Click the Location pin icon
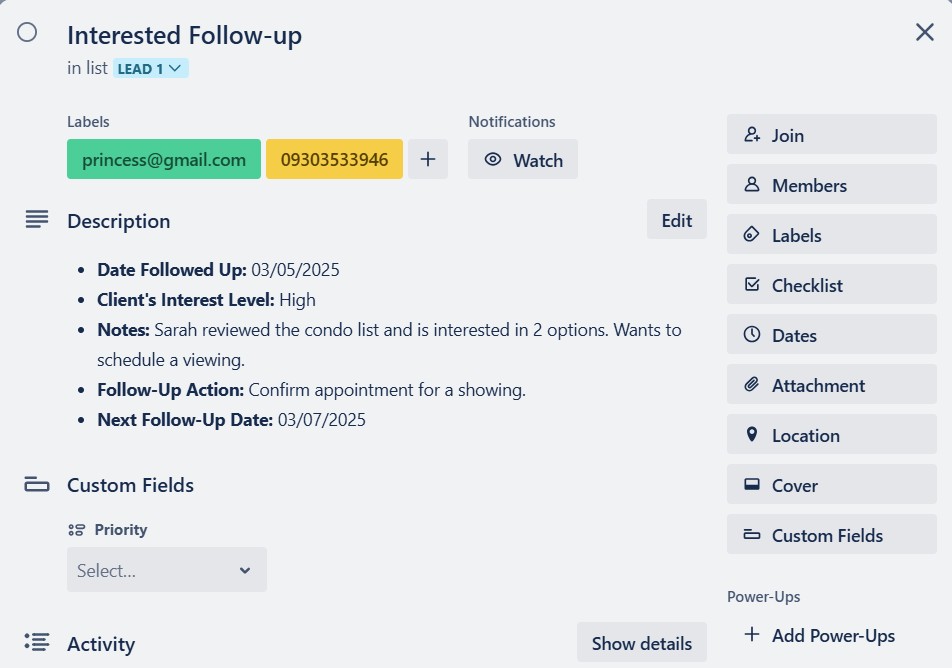The image size is (952, 668). coord(752,435)
